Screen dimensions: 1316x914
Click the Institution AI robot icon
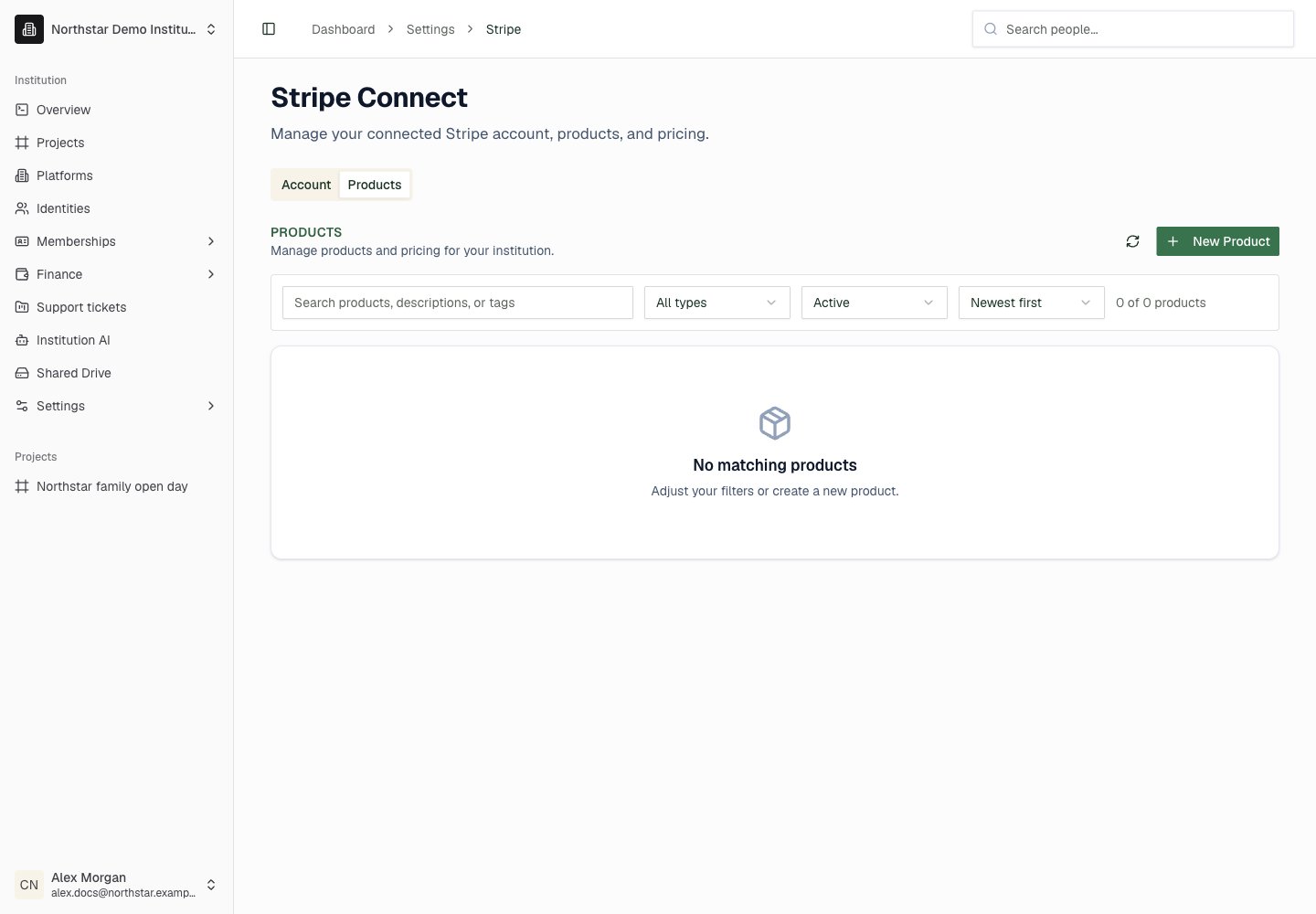coord(22,340)
